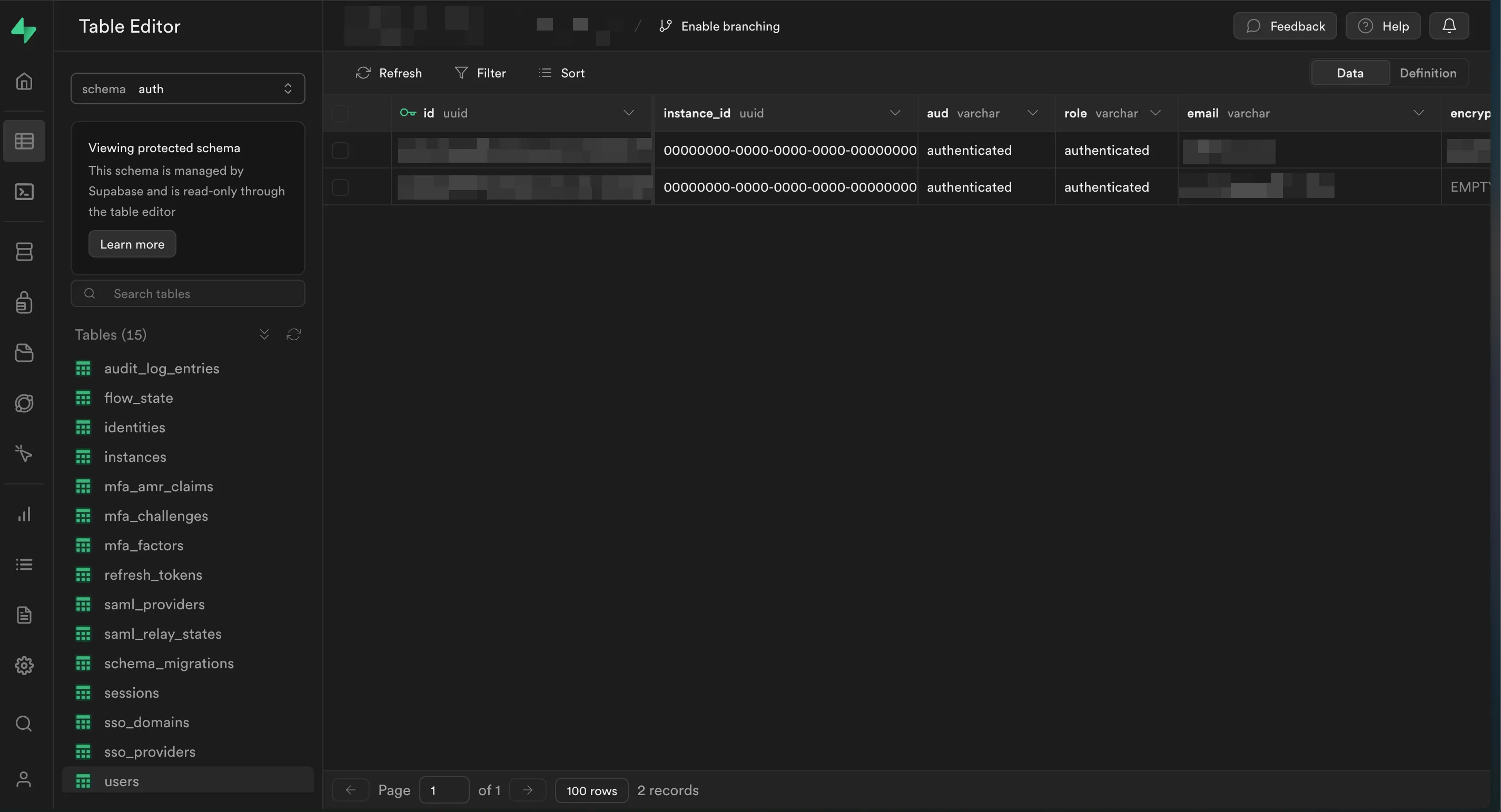Open the SQL Editor sidebar icon
Viewport: 1501px width, 812px height.
coord(24,192)
